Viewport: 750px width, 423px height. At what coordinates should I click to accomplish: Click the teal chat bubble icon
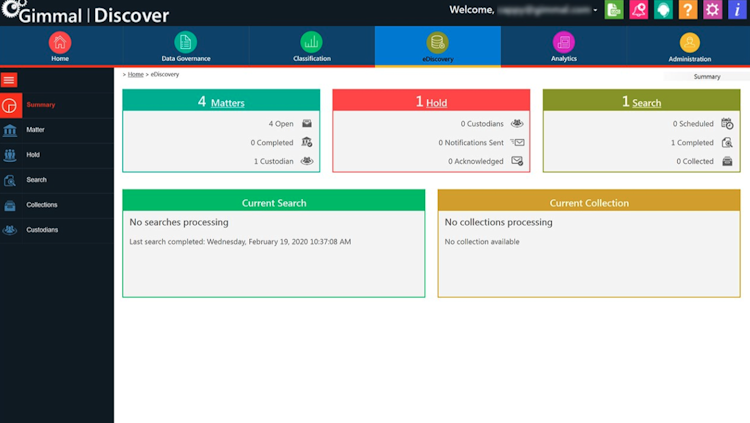tap(663, 10)
